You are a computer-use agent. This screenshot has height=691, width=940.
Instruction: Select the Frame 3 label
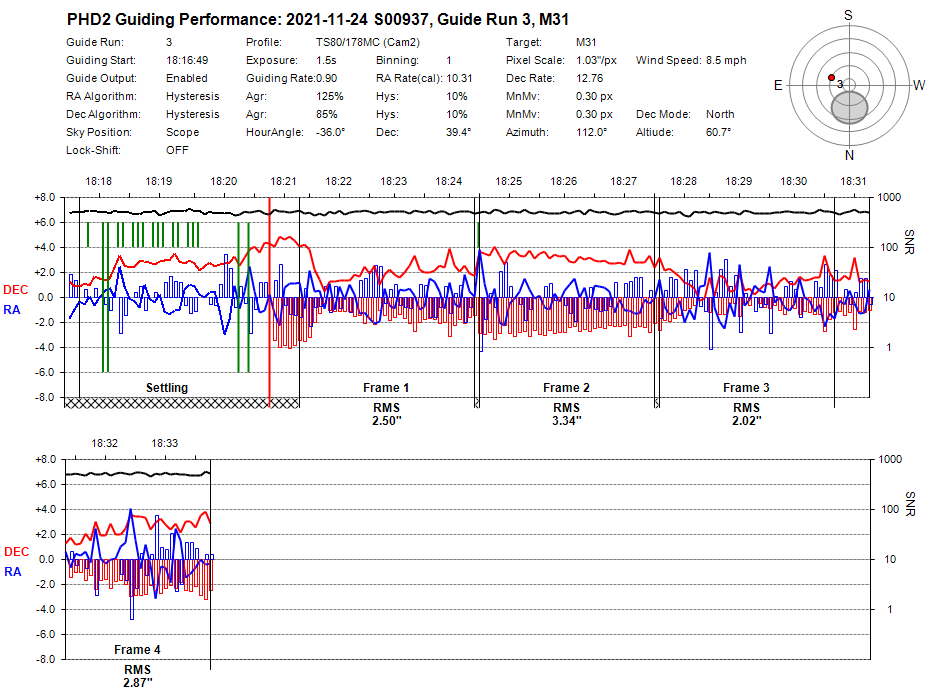click(x=746, y=388)
